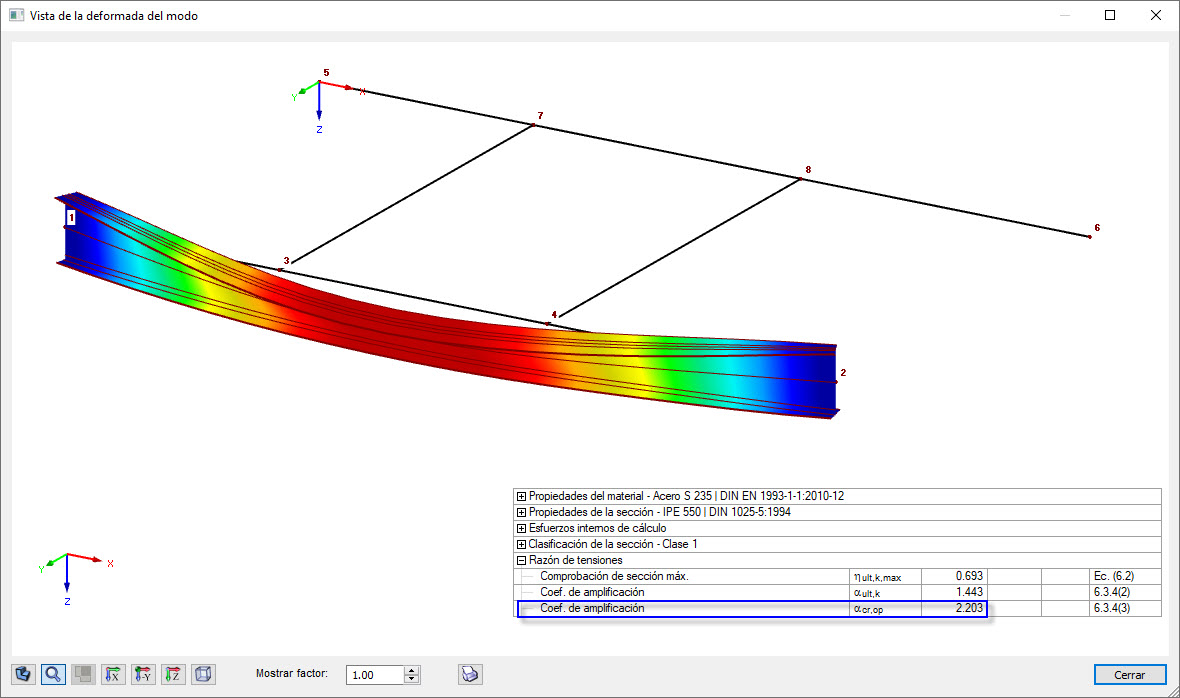This screenshot has height=698, width=1180.
Task: Decrease Mostrar factor with the down stepper
Action: [x=411, y=678]
